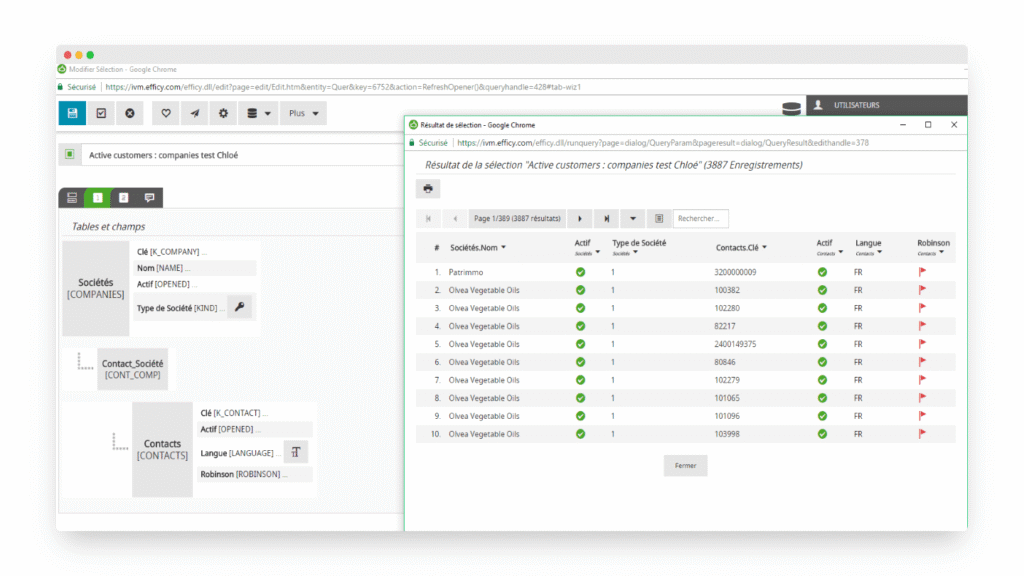
Task: Click the checkmark validate icon in toolbar
Action: (x=101, y=113)
